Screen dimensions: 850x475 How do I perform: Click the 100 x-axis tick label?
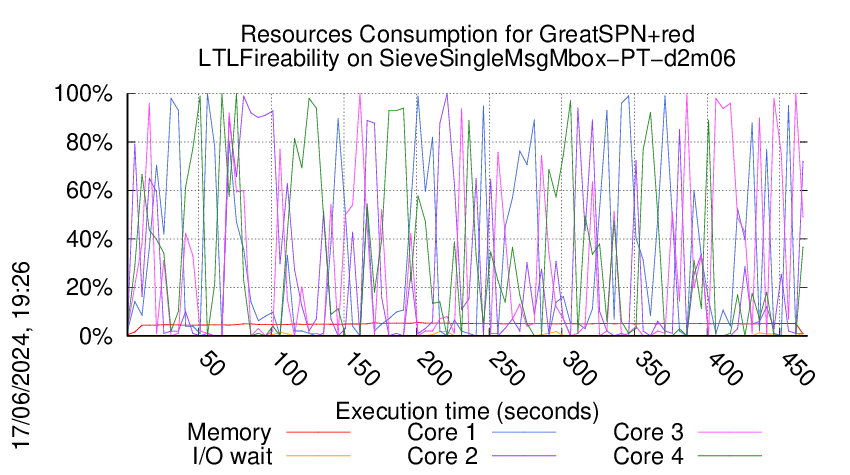pyautogui.click(x=289, y=369)
